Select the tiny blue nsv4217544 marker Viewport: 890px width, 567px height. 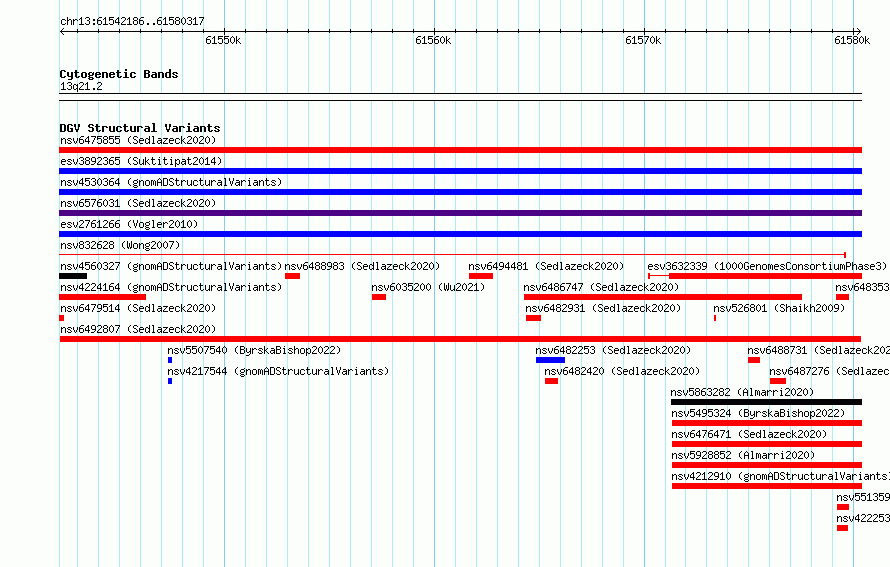pyautogui.click(x=170, y=381)
